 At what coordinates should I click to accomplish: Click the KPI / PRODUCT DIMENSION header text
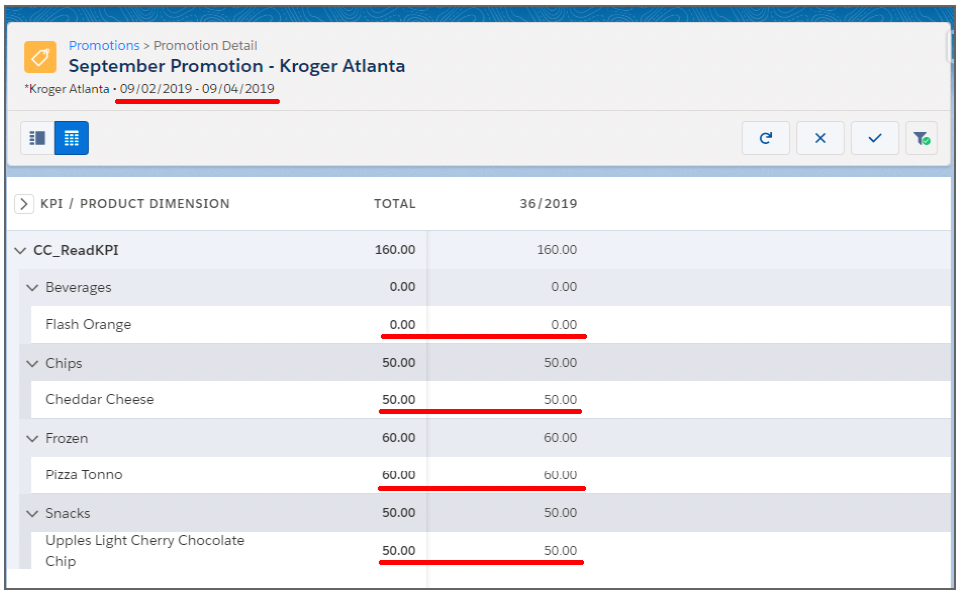135,204
